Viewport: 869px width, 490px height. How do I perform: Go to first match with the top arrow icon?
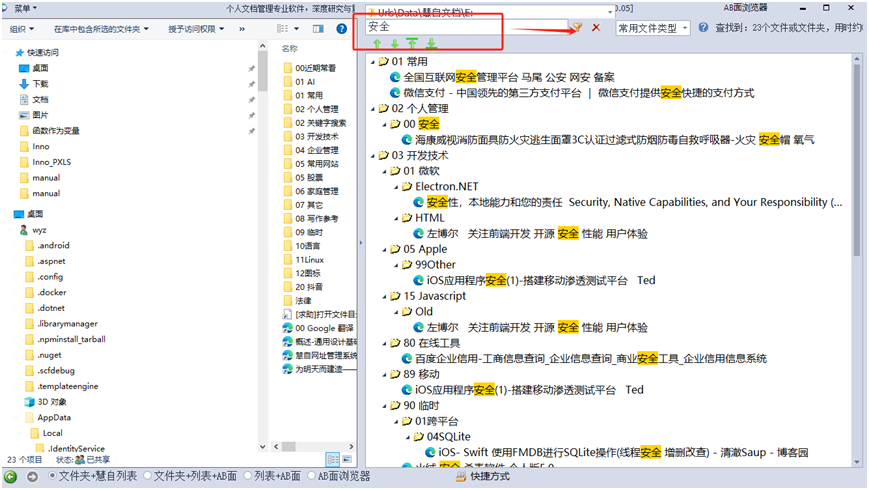click(x=412, y=44)
